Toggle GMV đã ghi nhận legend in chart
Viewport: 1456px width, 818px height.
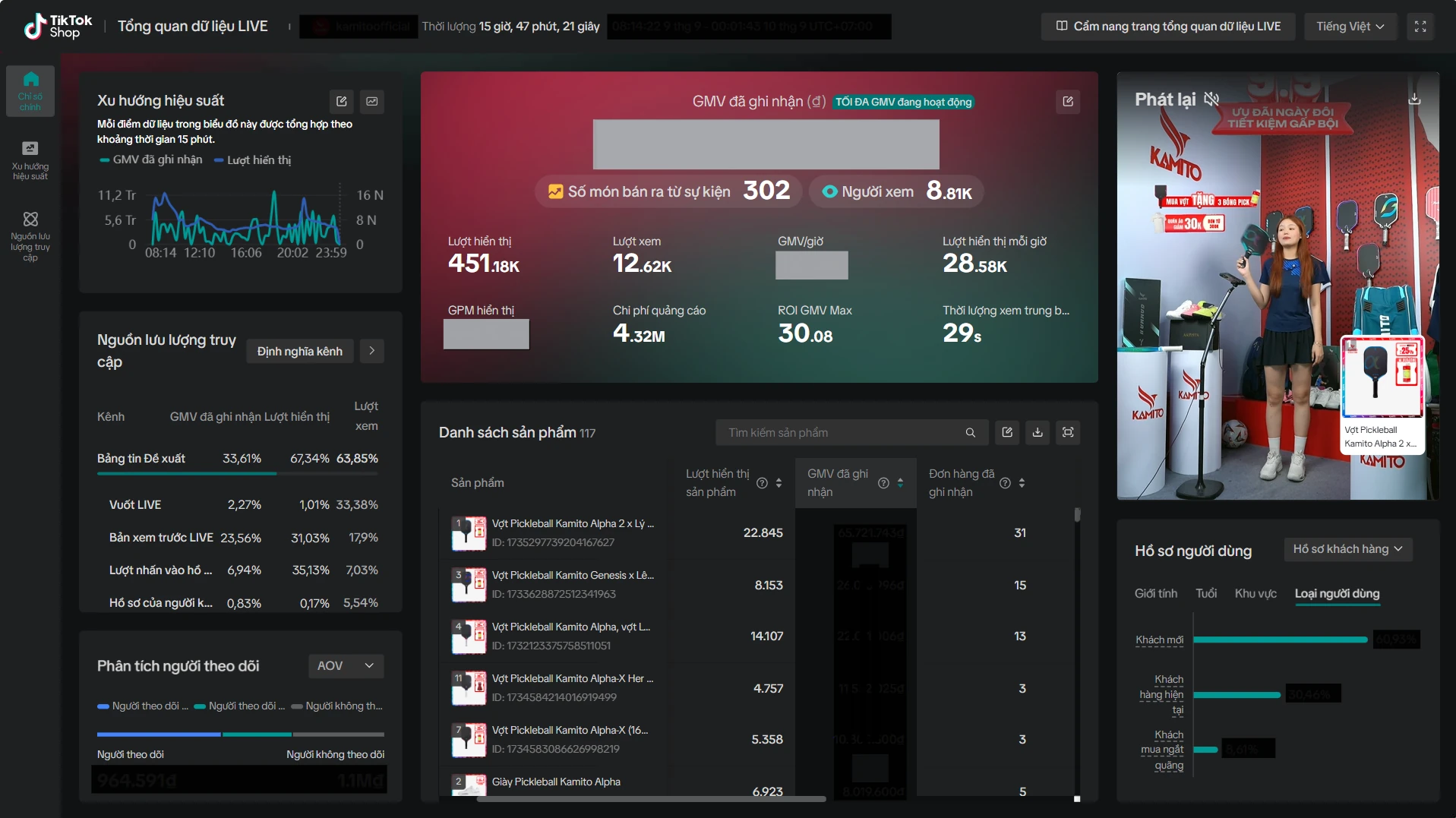[x=151, y=159]
